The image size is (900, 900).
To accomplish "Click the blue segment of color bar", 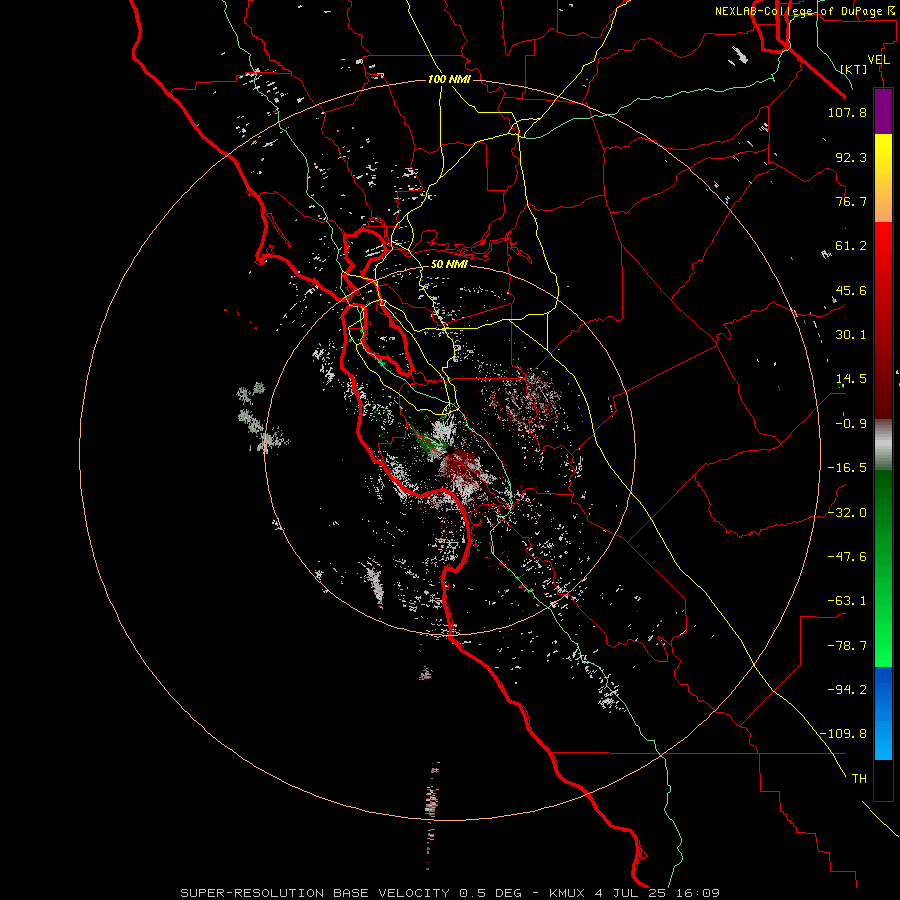I will pyautogui.click(x=883, y=713).
